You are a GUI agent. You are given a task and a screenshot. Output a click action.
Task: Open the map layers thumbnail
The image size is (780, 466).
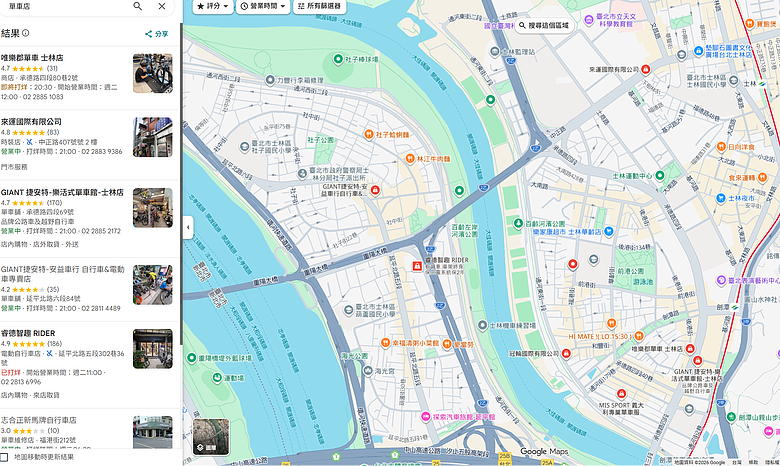[211, 437]
